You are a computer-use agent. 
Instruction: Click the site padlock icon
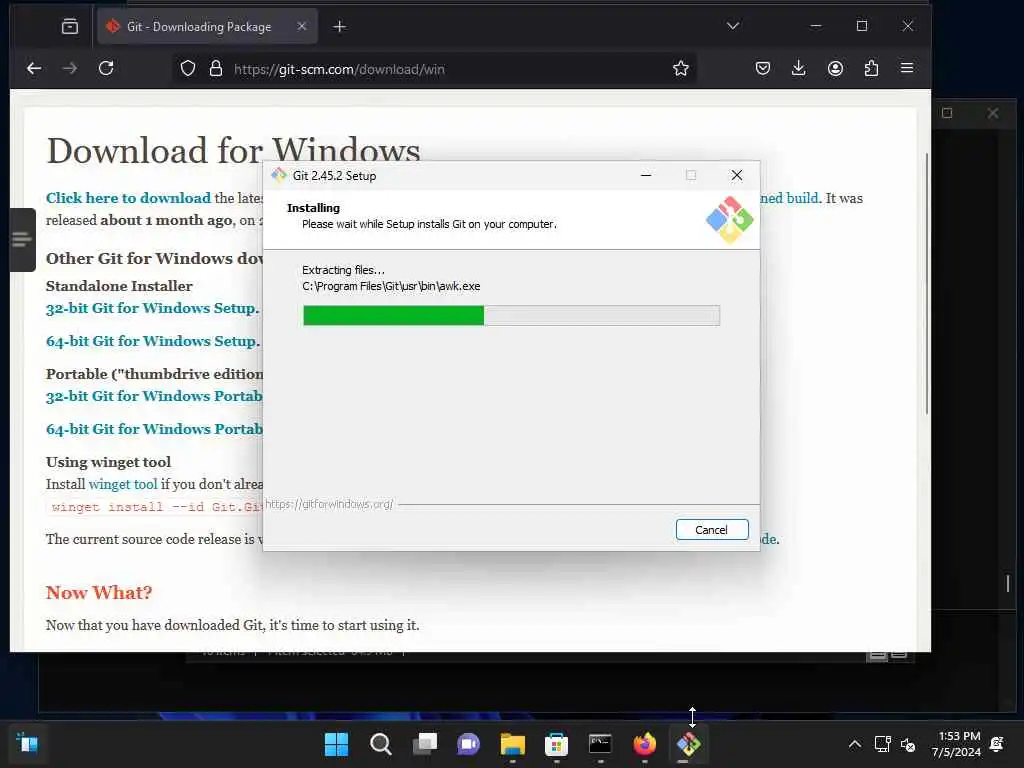pyautogui.click(x=216, y=69)
